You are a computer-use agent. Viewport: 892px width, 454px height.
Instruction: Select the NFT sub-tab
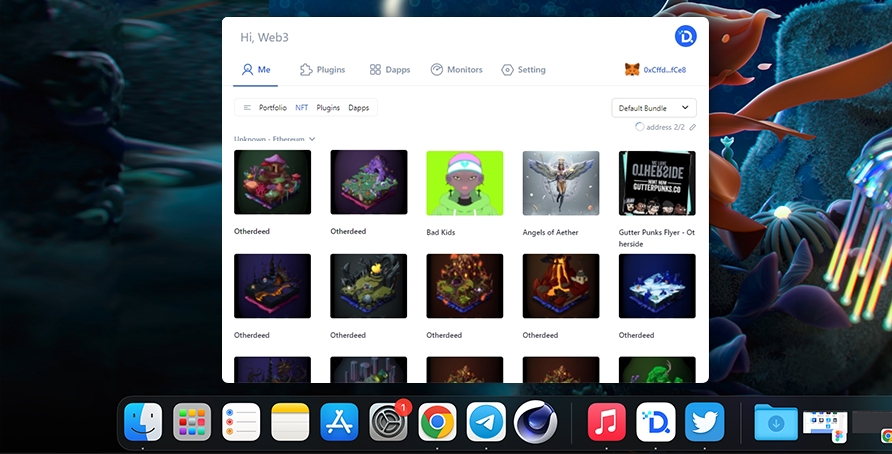click(x=302, y=108)
